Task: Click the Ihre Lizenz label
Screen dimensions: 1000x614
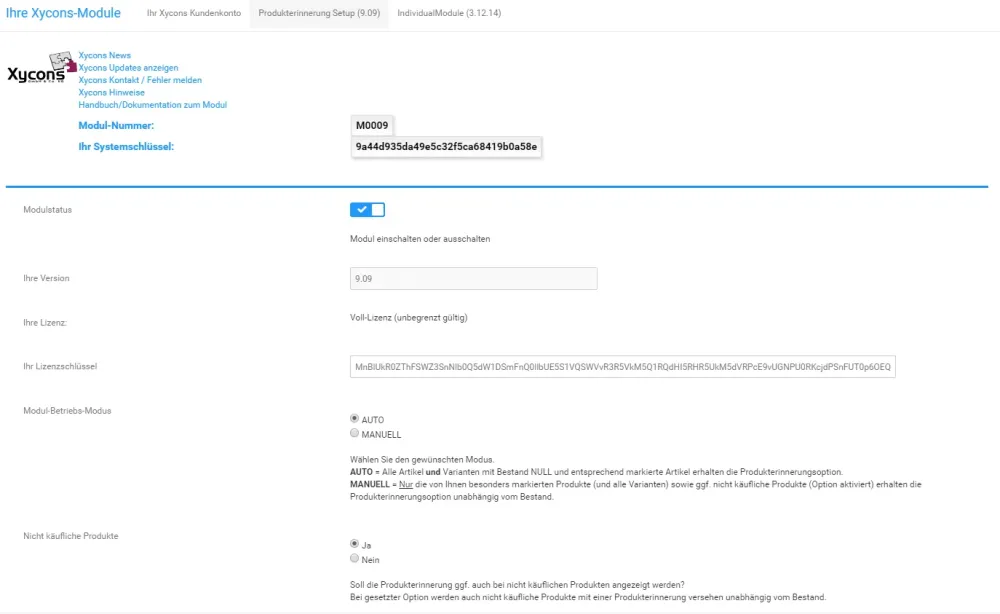Action: [x=45, y=323]
